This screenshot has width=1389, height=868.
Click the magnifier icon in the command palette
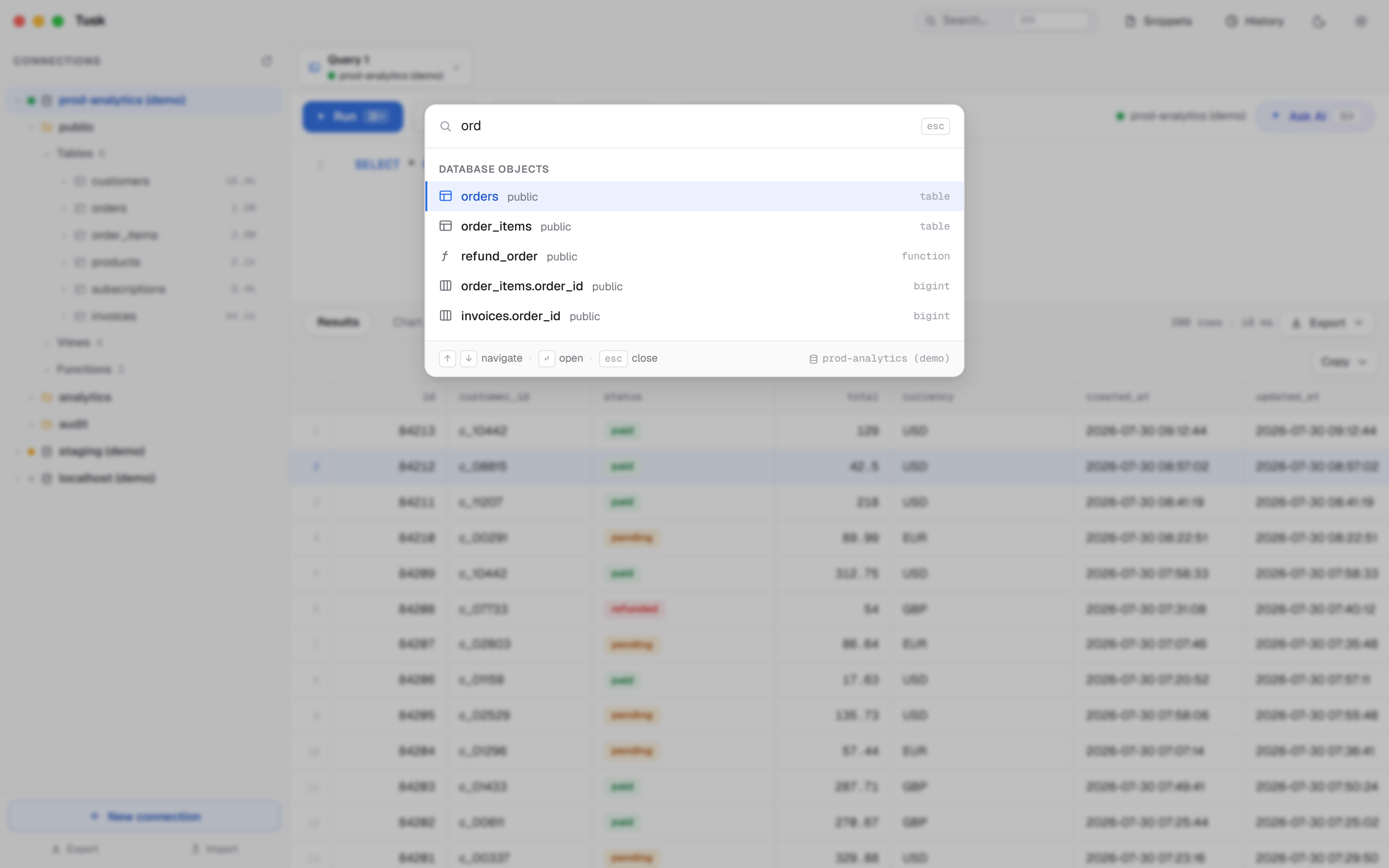point(446,126)
